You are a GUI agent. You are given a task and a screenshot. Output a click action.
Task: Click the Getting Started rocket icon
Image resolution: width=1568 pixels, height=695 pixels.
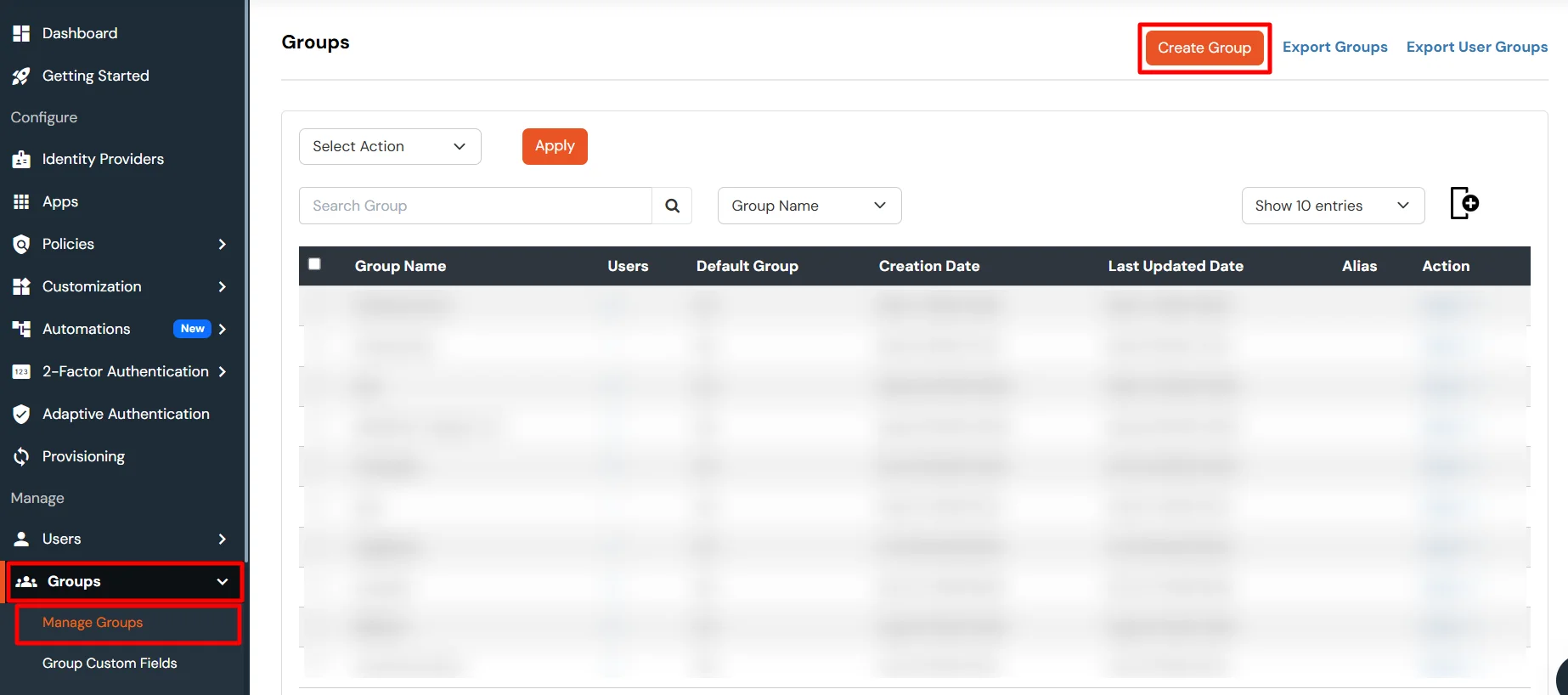click(x=21, y=76)
